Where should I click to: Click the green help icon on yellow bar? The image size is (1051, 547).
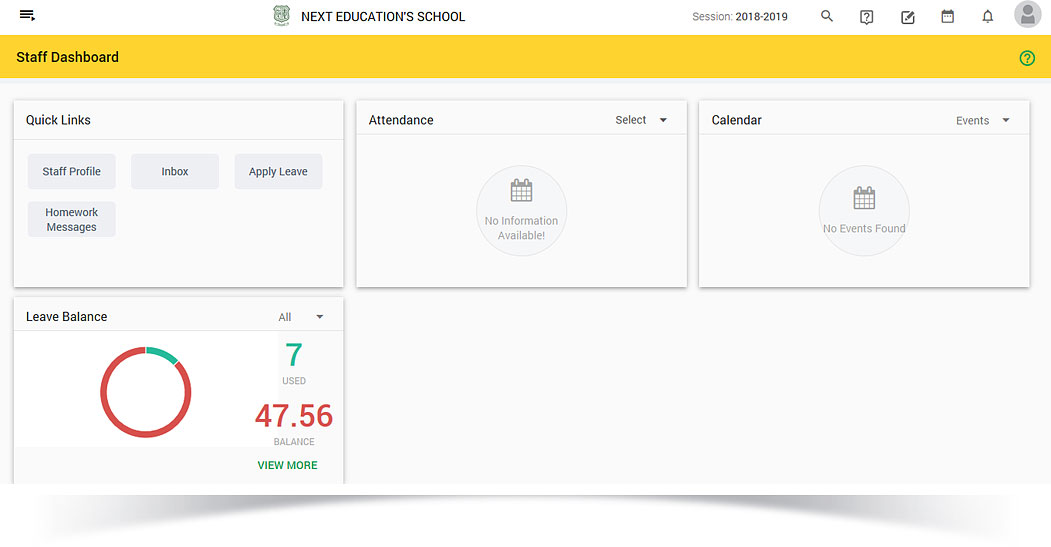point(1027,58)
